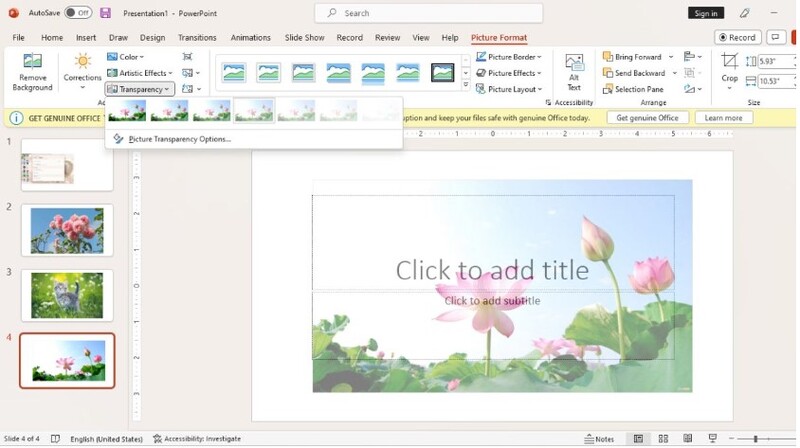The image size is (800, 448).
Task: Start Slide Show from status bar icon
Action: click(x=712, y=439)
